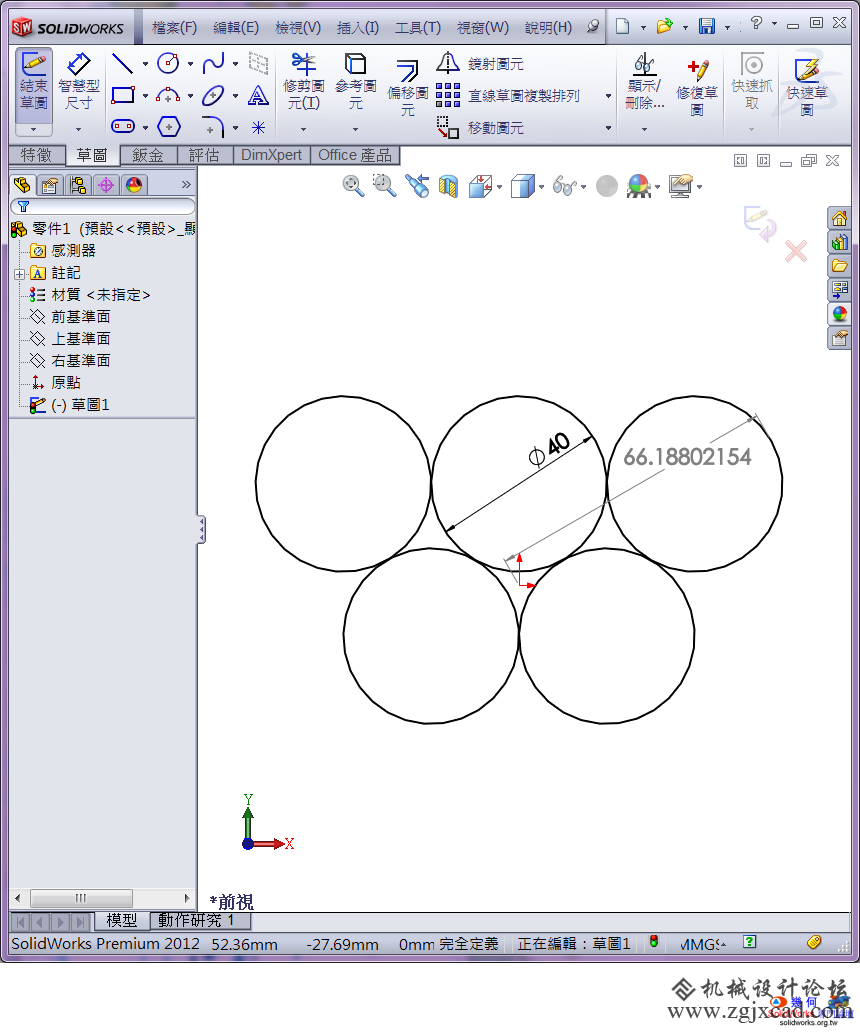This screenshot has width=860, height=1032.
Task: Select the Point sketch tool
Action: (259, 127)
